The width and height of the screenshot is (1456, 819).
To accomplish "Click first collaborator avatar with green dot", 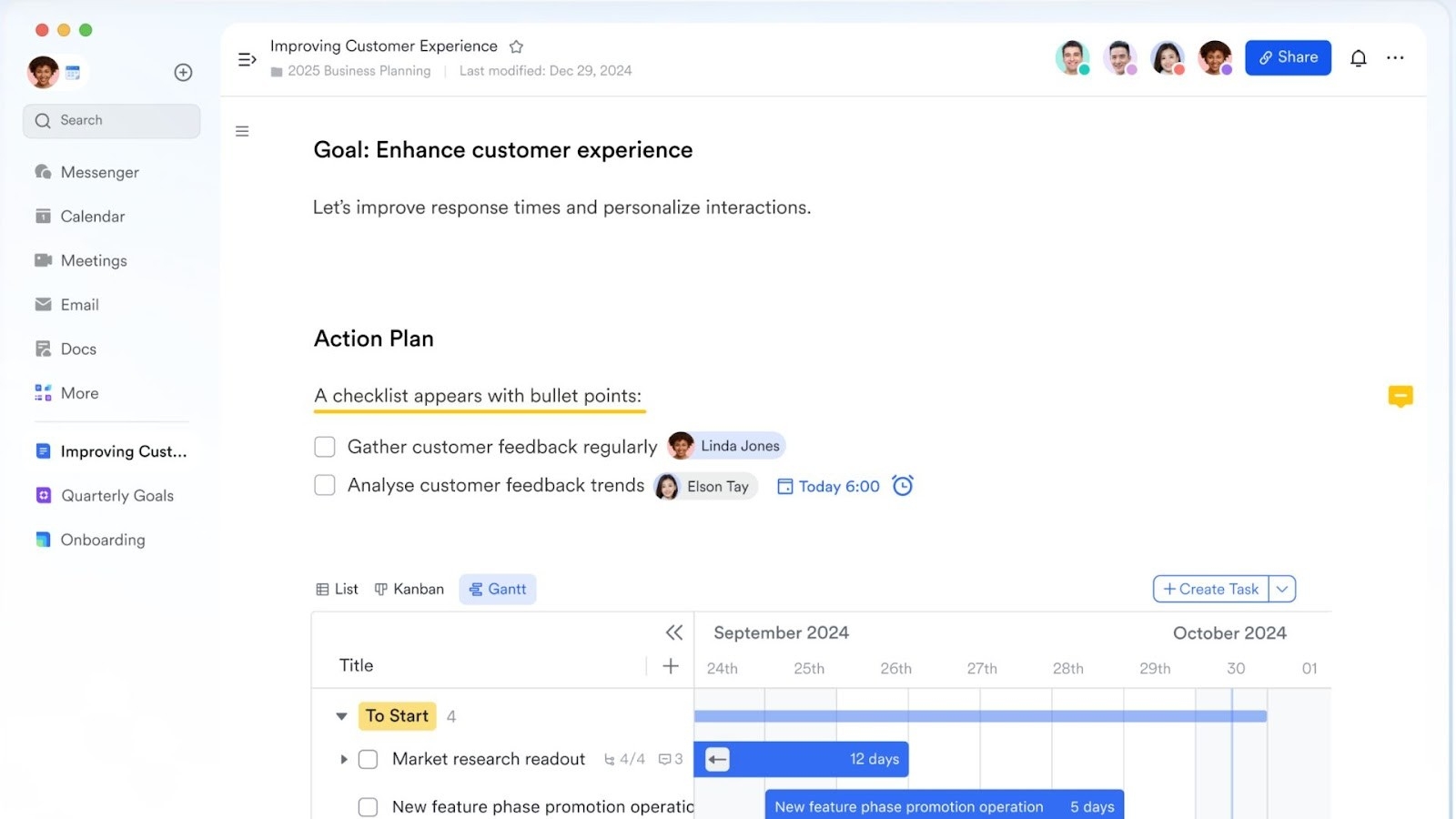I will point(1073,57).
